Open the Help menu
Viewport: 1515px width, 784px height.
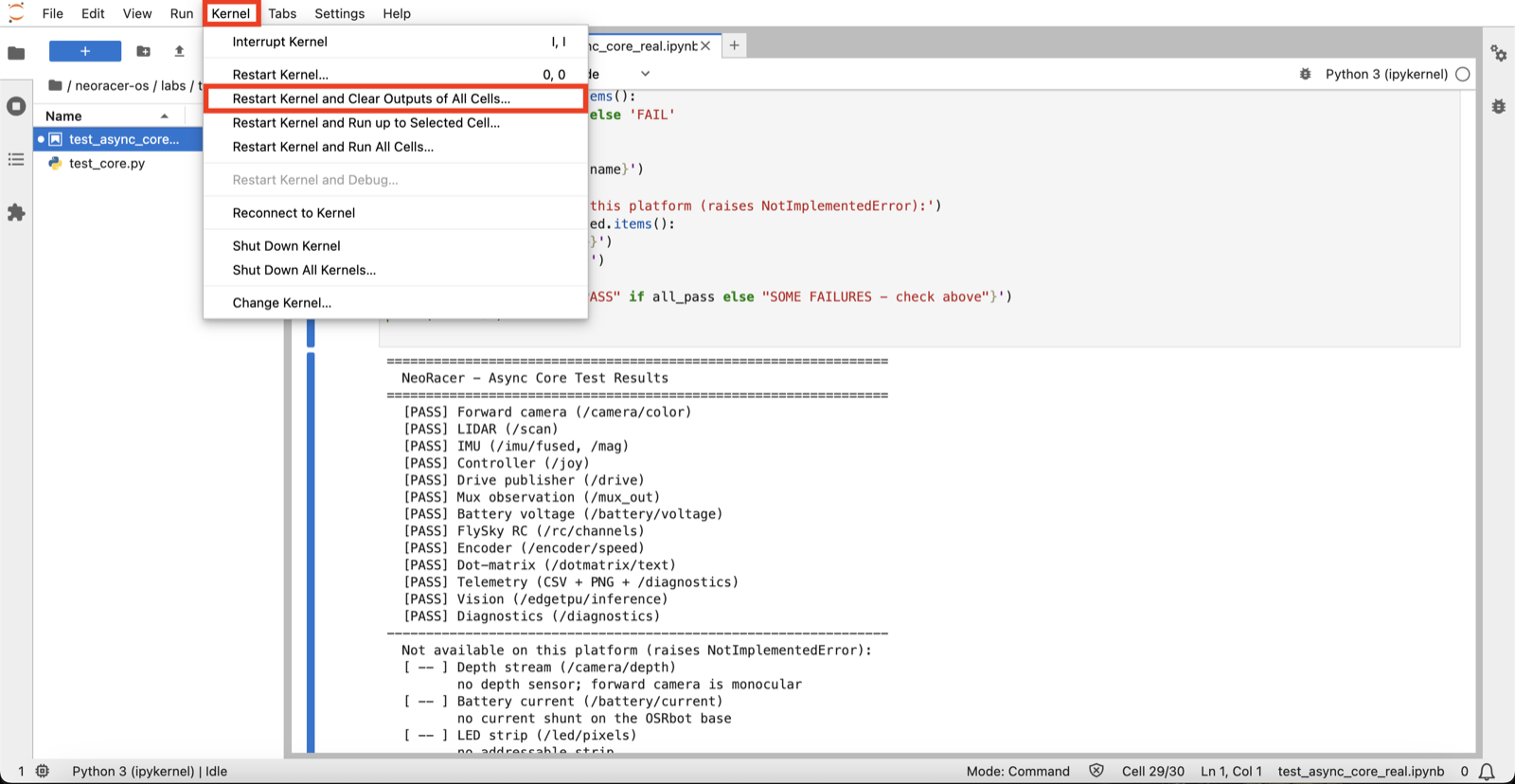pyautogui.click(x=397, y=13)
